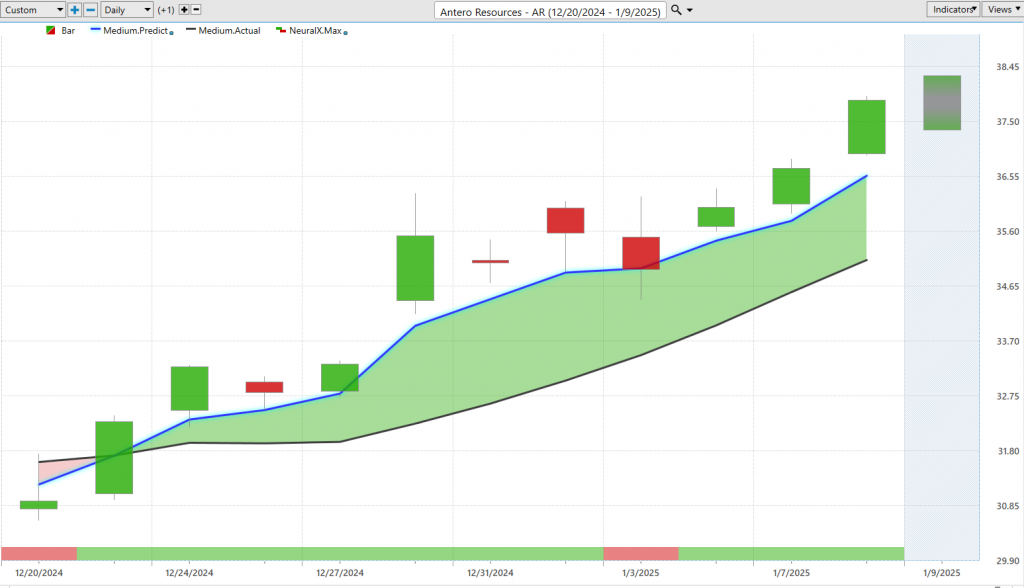Click the 33.70 price axis label
Image resolution: width=1024 pixels, height=588 pixels.
(x=1007, y=341)
